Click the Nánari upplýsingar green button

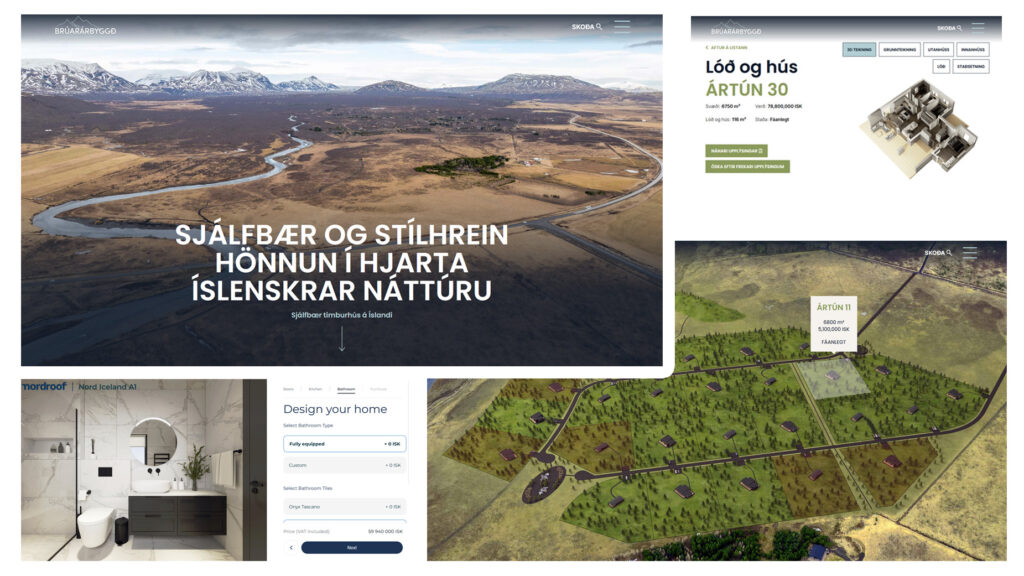[735, 150]
